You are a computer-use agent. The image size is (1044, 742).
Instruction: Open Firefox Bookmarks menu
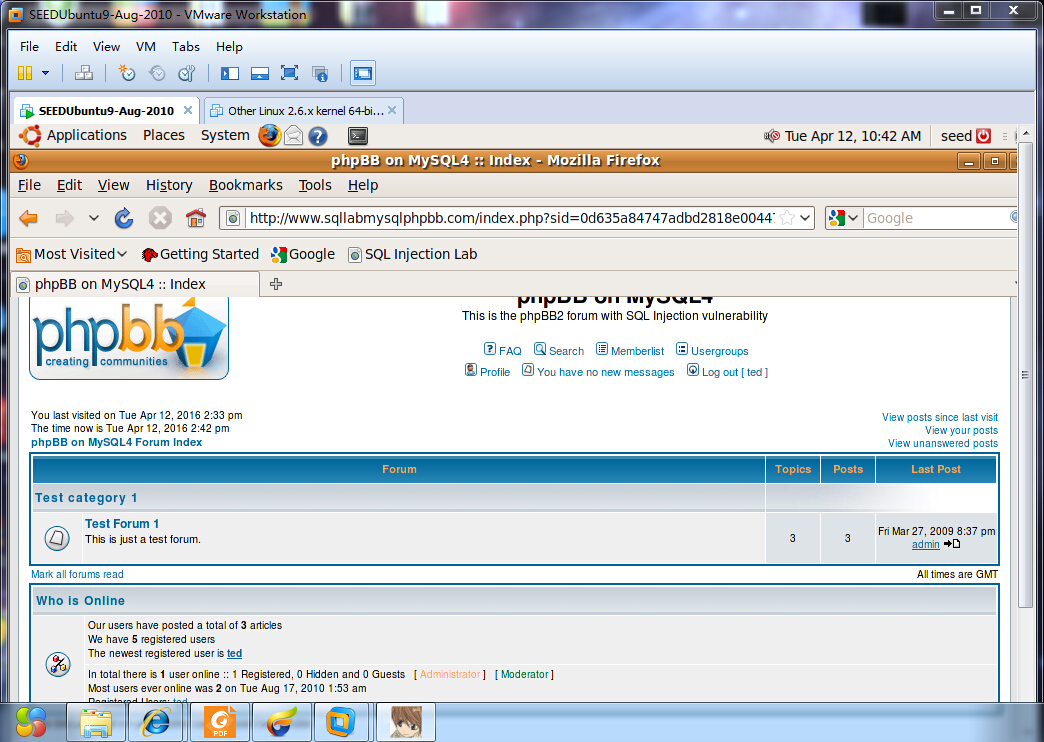click(246, 185)
